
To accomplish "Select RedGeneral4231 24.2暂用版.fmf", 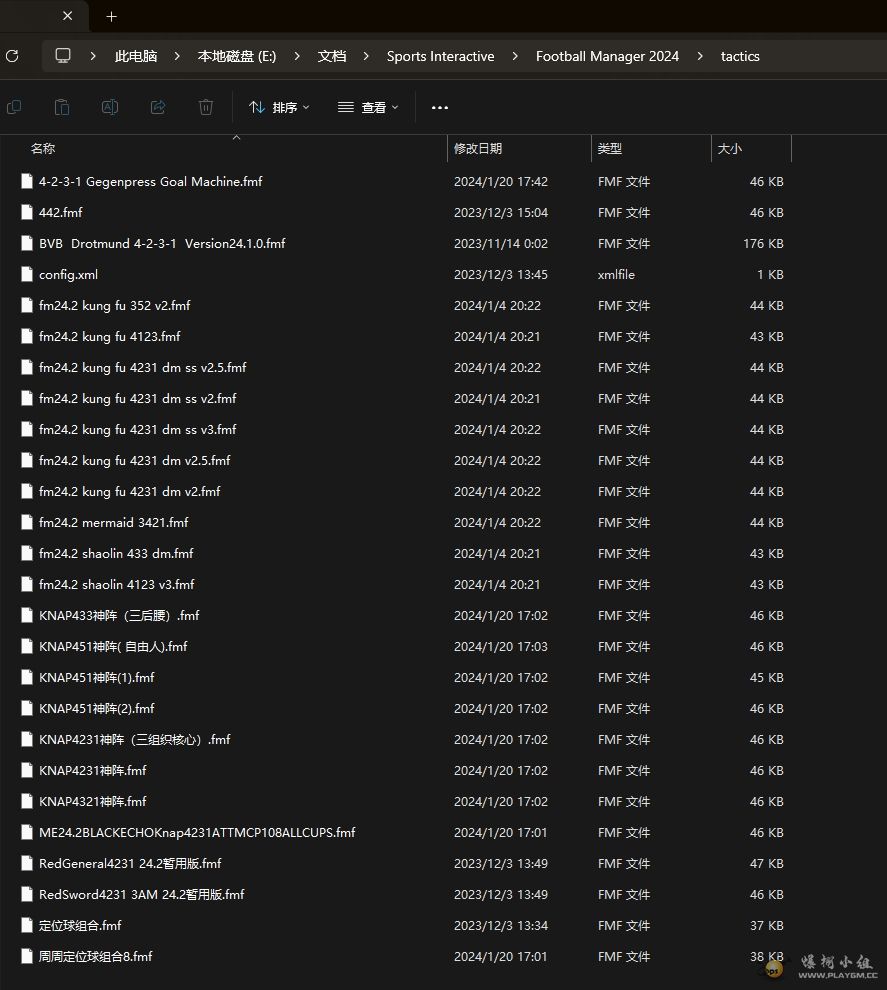I will tap(130, 863).
